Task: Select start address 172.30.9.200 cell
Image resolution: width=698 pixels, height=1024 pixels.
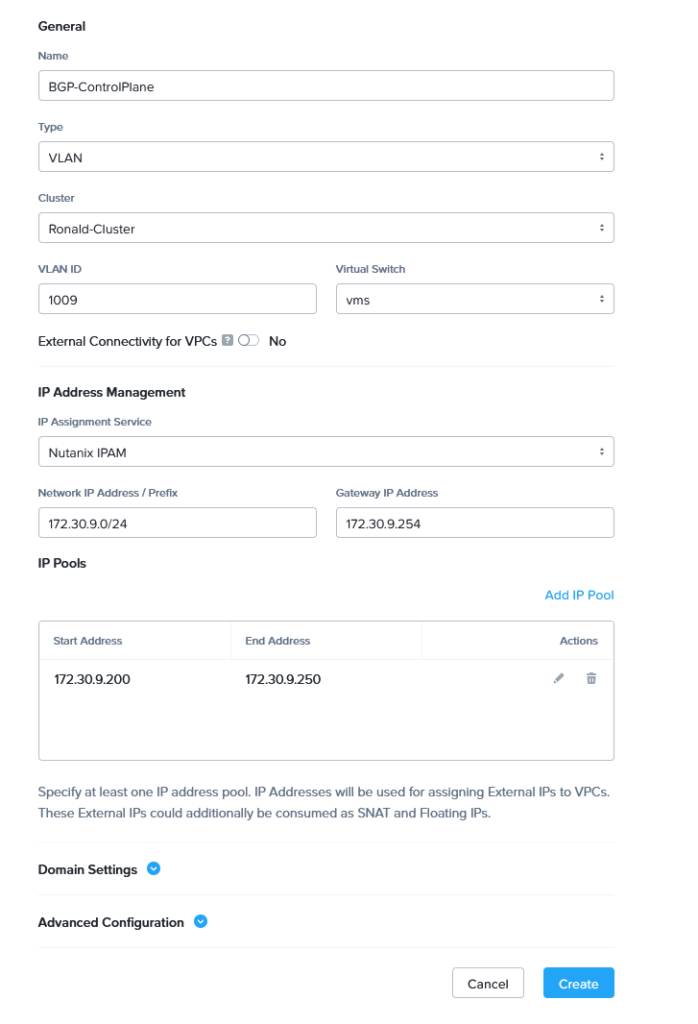Action: tap(92, 680)
